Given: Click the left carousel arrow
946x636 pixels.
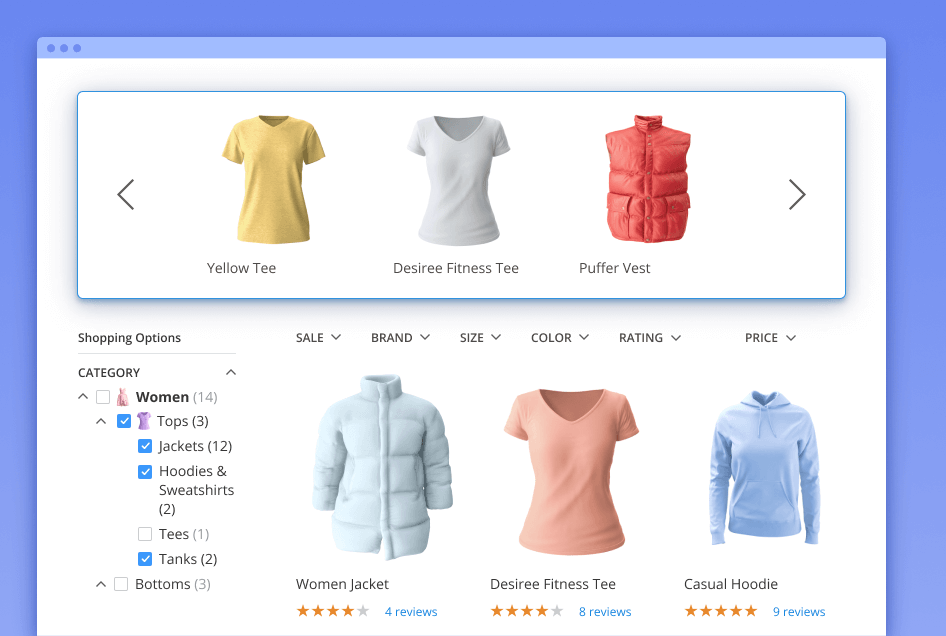Looking at the screenshot, I should click(126, 194).
